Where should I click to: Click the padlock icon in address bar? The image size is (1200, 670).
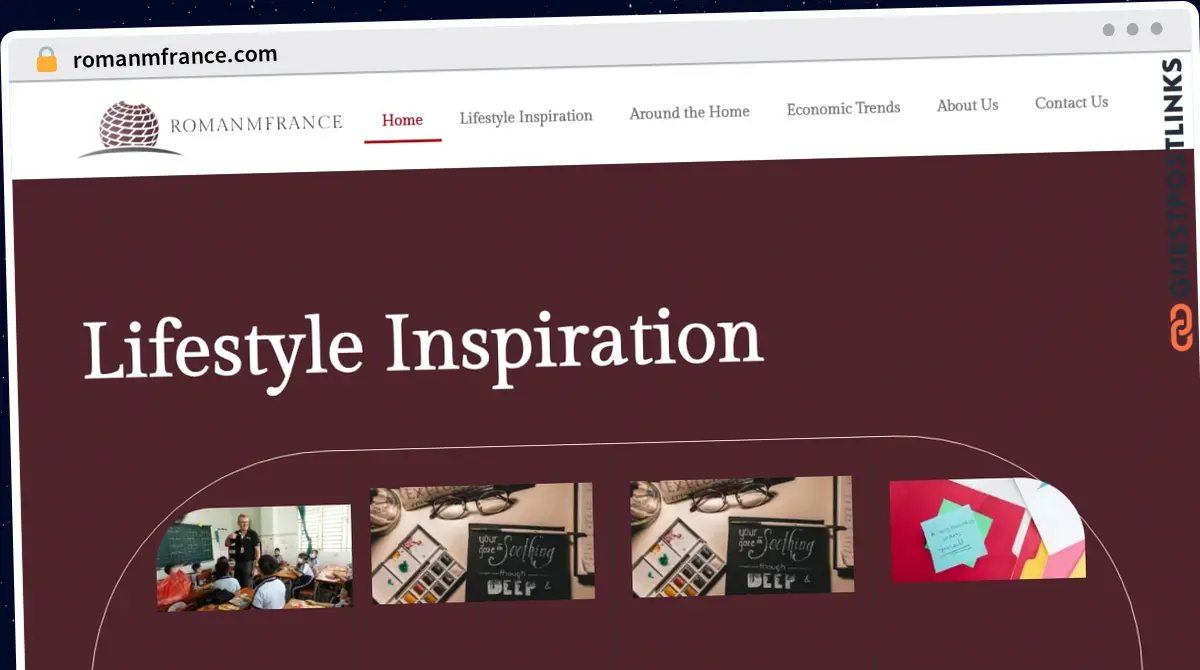(47, 60)
